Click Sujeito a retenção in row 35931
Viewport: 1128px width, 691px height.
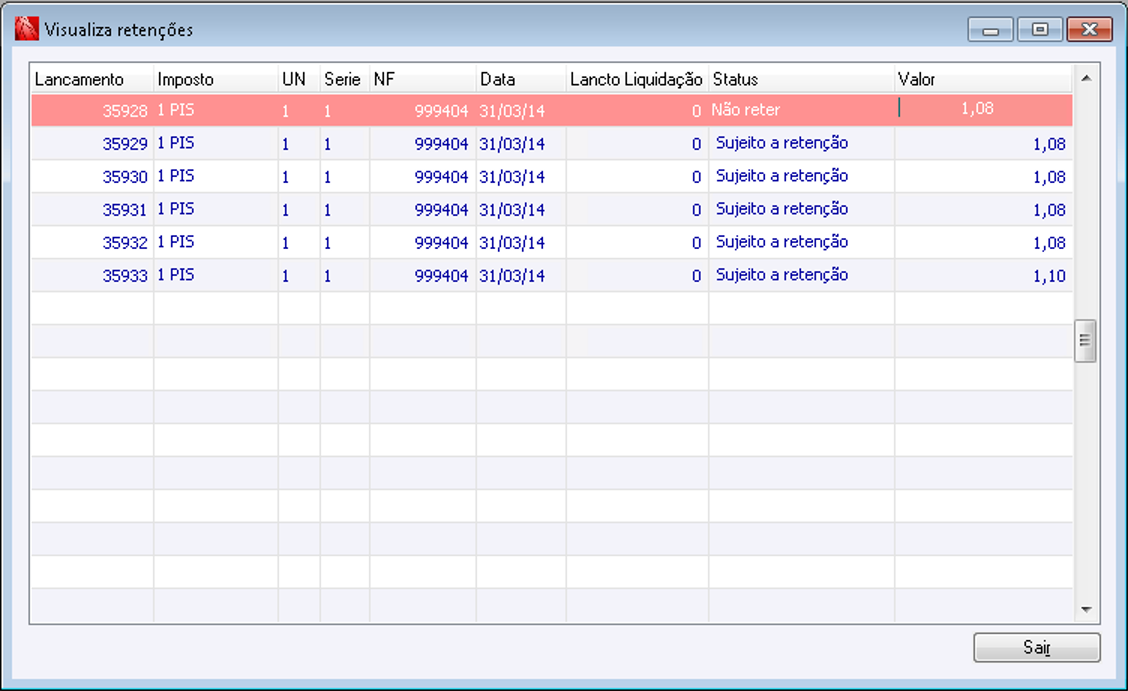[782, 209]
